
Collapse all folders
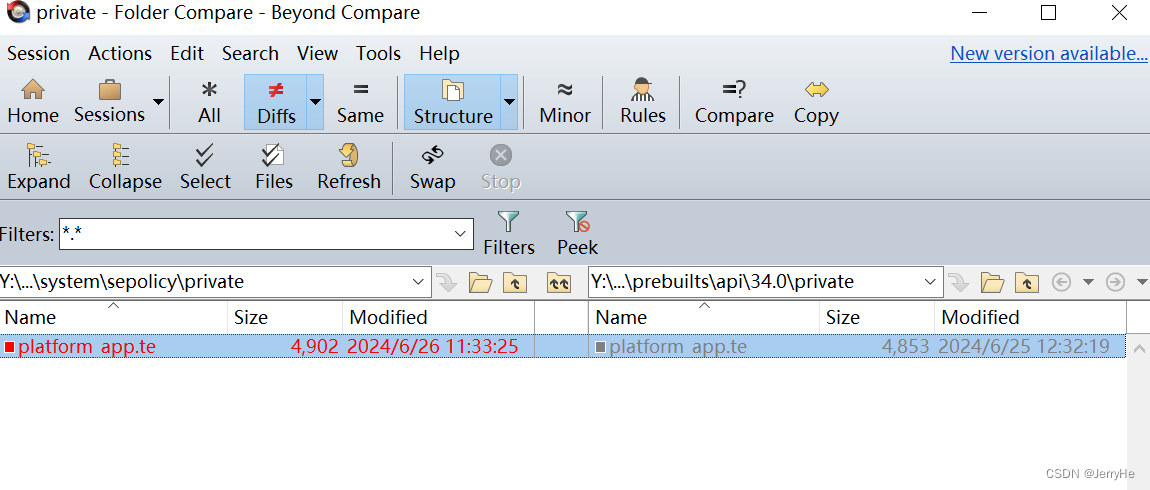pyautogui.click(x=125, y=167)
